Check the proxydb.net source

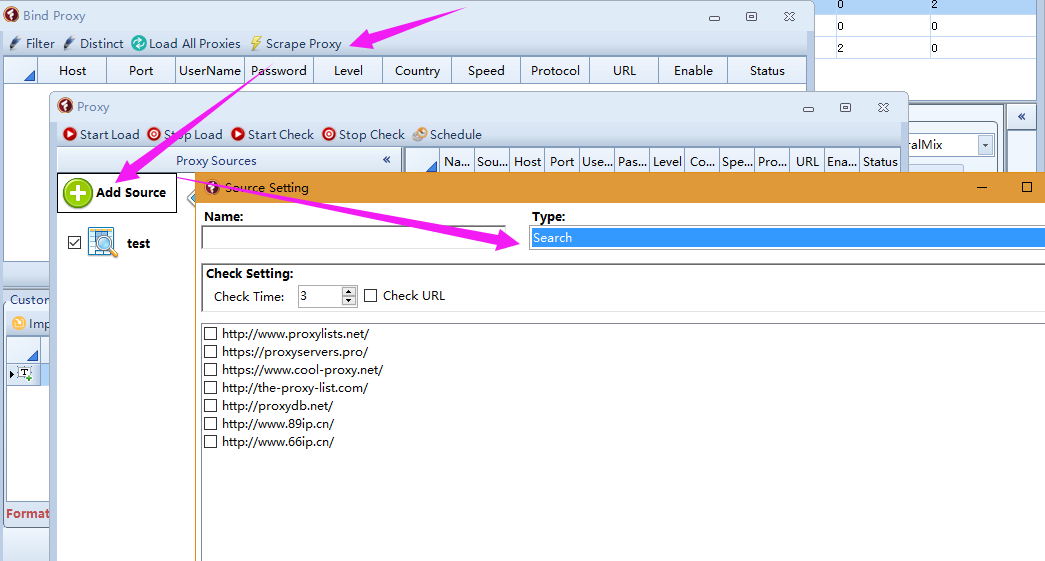(210, 406)
